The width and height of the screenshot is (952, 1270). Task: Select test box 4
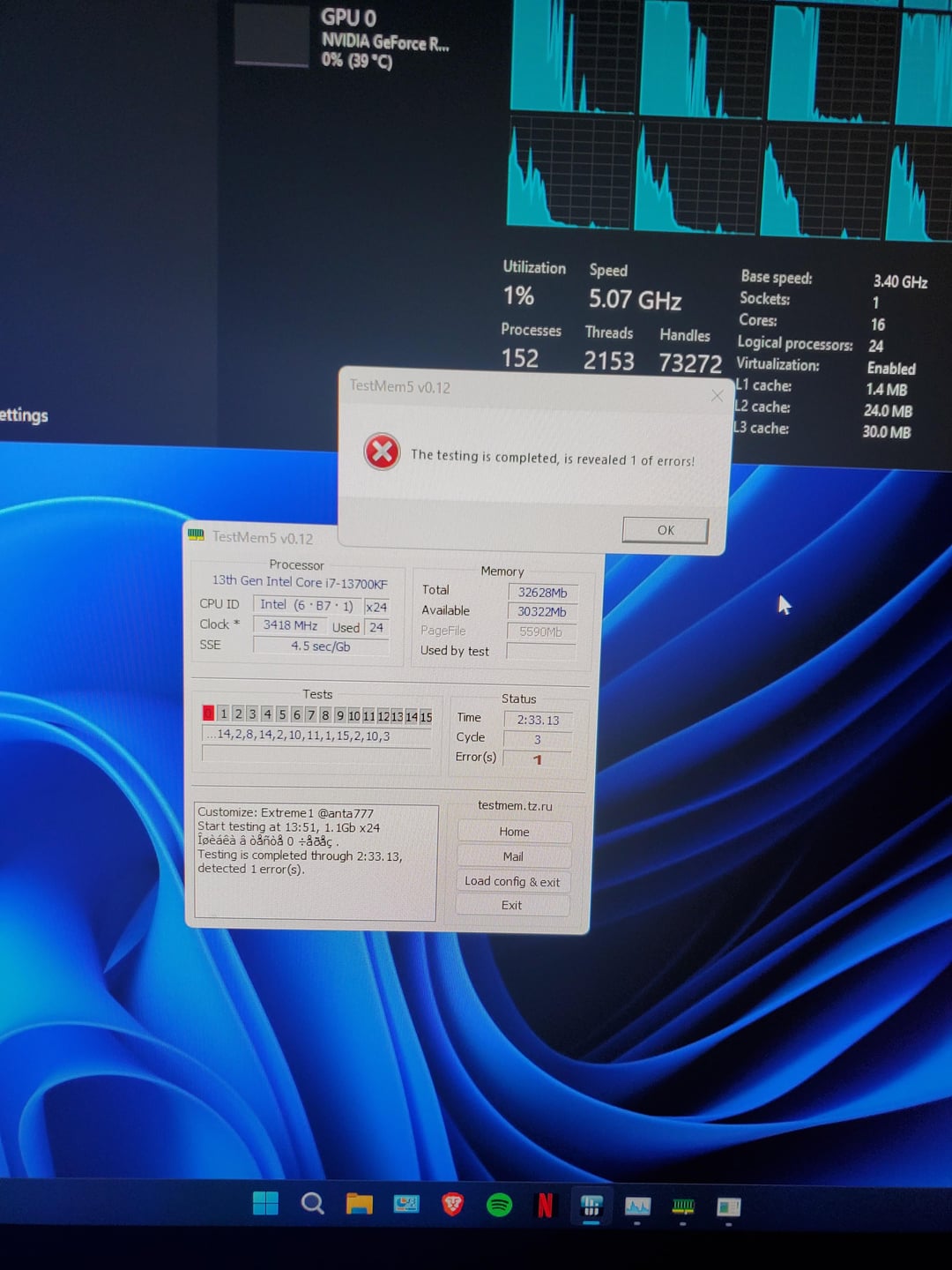click(266, 713)
